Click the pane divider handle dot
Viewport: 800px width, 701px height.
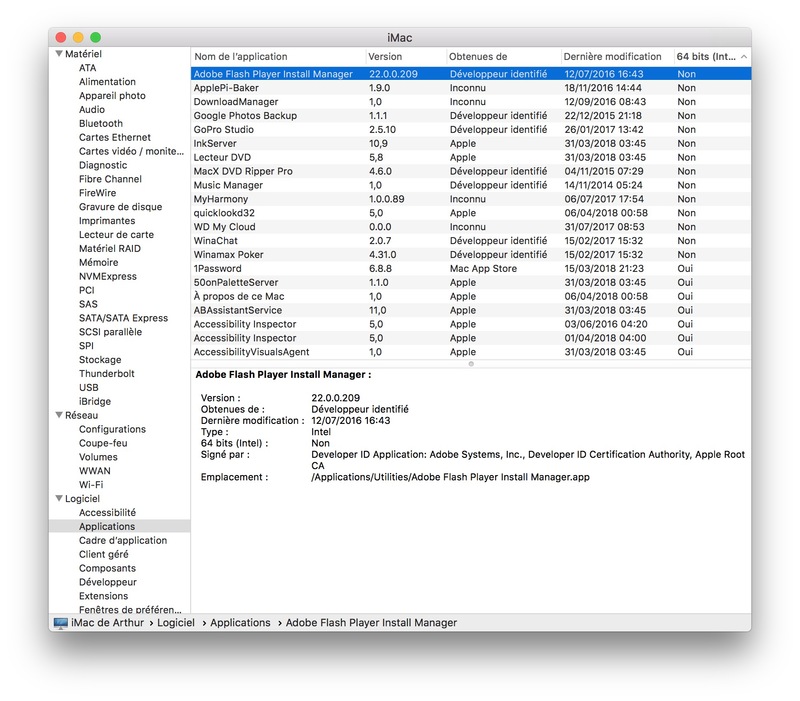(471, 364)
